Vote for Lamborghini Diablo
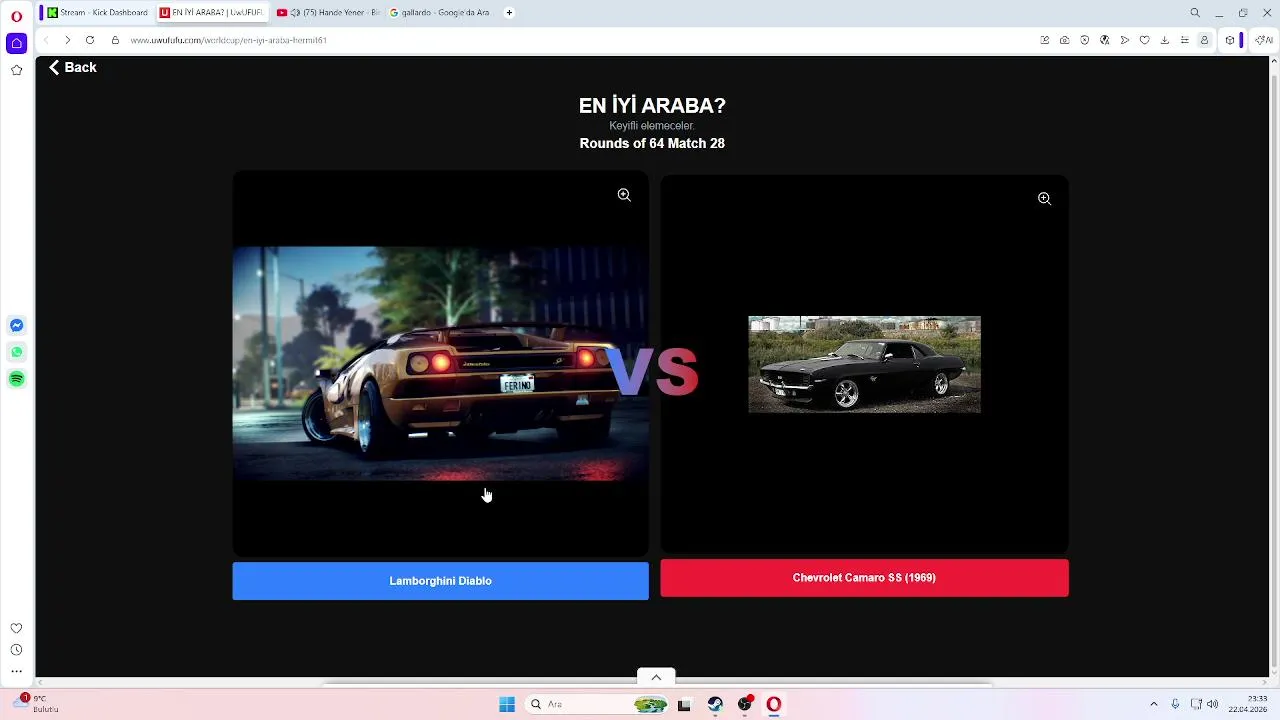 click(440, 581)
